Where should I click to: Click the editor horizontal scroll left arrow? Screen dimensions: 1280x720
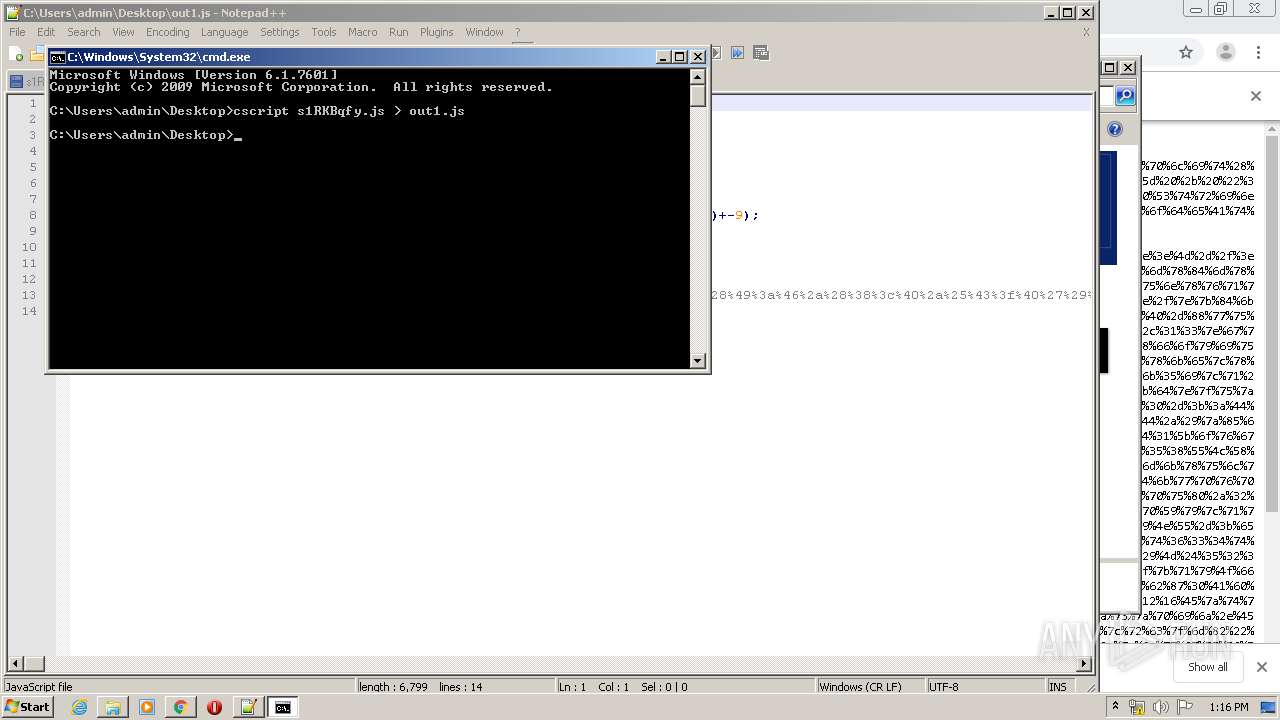pos(15,664)
